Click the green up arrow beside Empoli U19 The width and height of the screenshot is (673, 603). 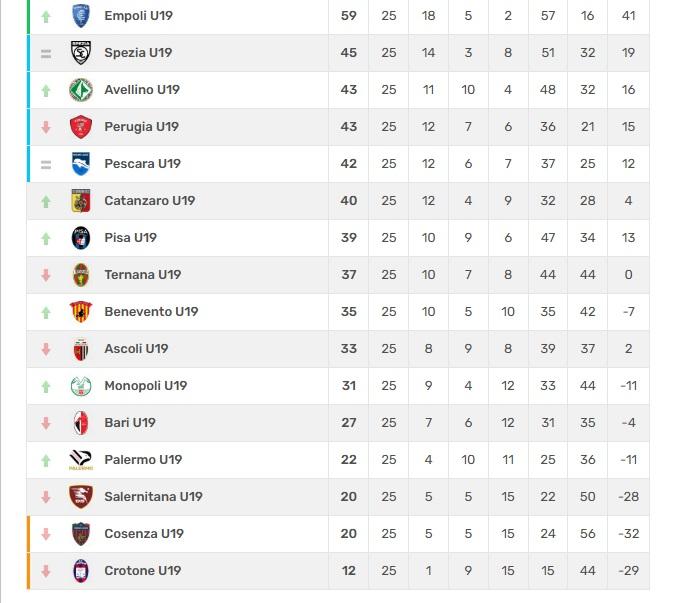point(46,16)
